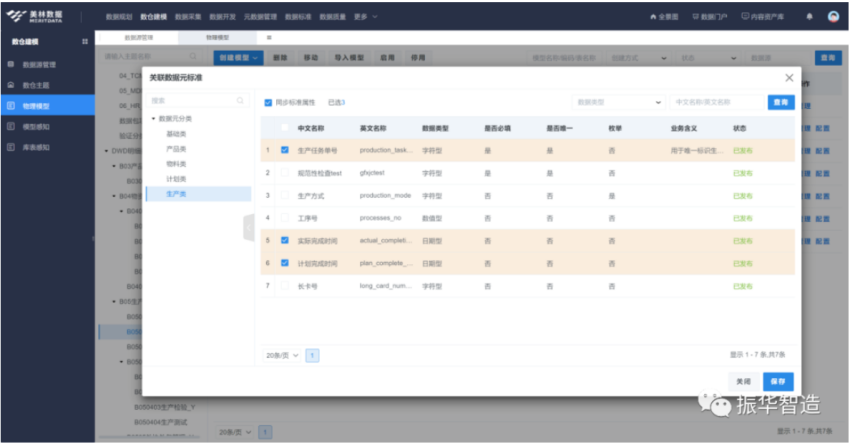Image resolution: width=850 pixels, height=444 pixels.
Task: Uncheck the 实际完成时间 row checkbox
Action: [285, 240]
